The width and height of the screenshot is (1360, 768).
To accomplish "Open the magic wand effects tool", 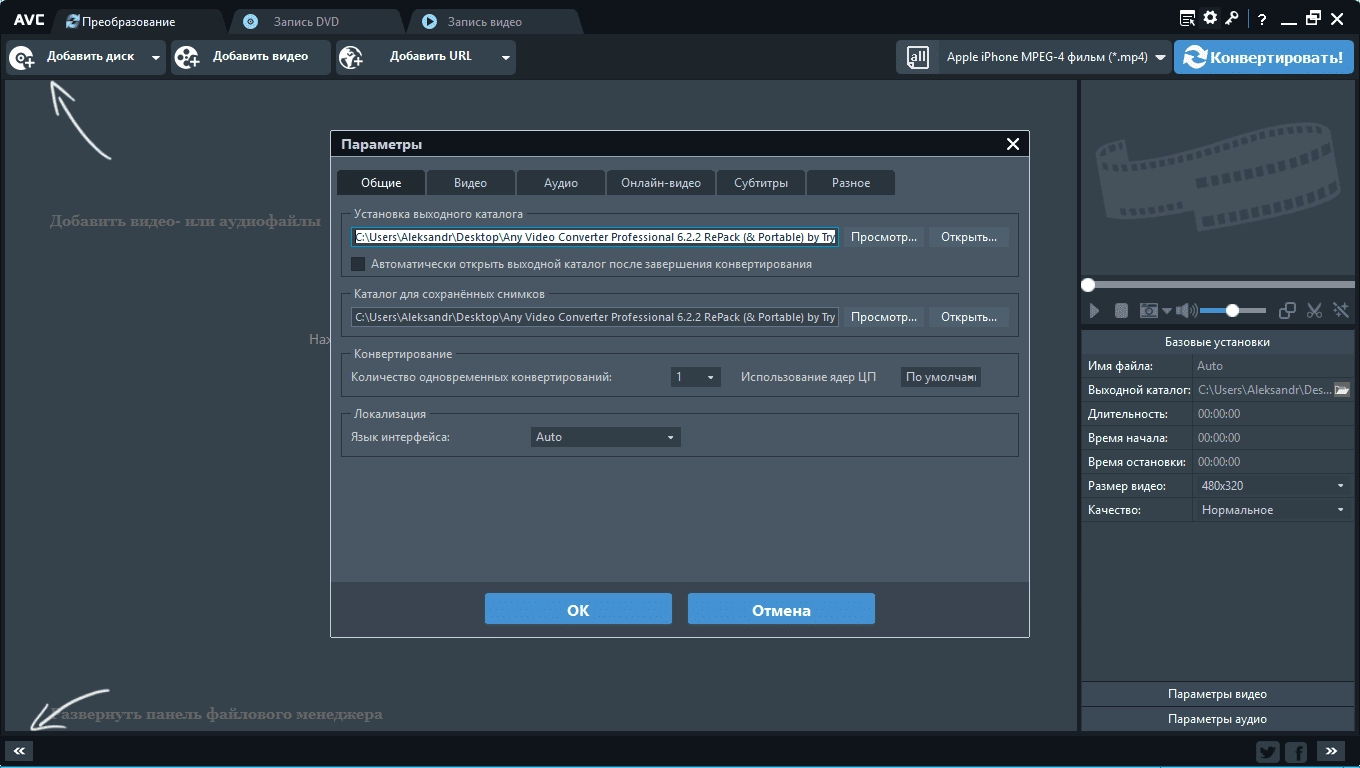I will point(1340,311).
